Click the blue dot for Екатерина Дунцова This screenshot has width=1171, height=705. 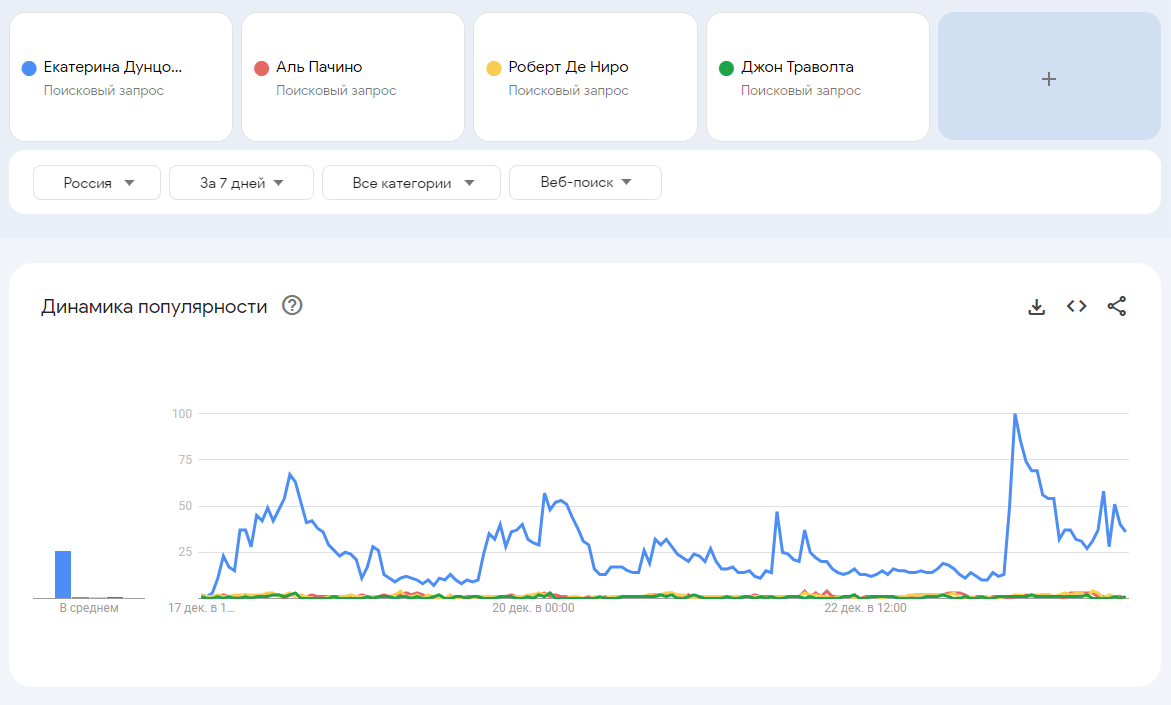29,69
